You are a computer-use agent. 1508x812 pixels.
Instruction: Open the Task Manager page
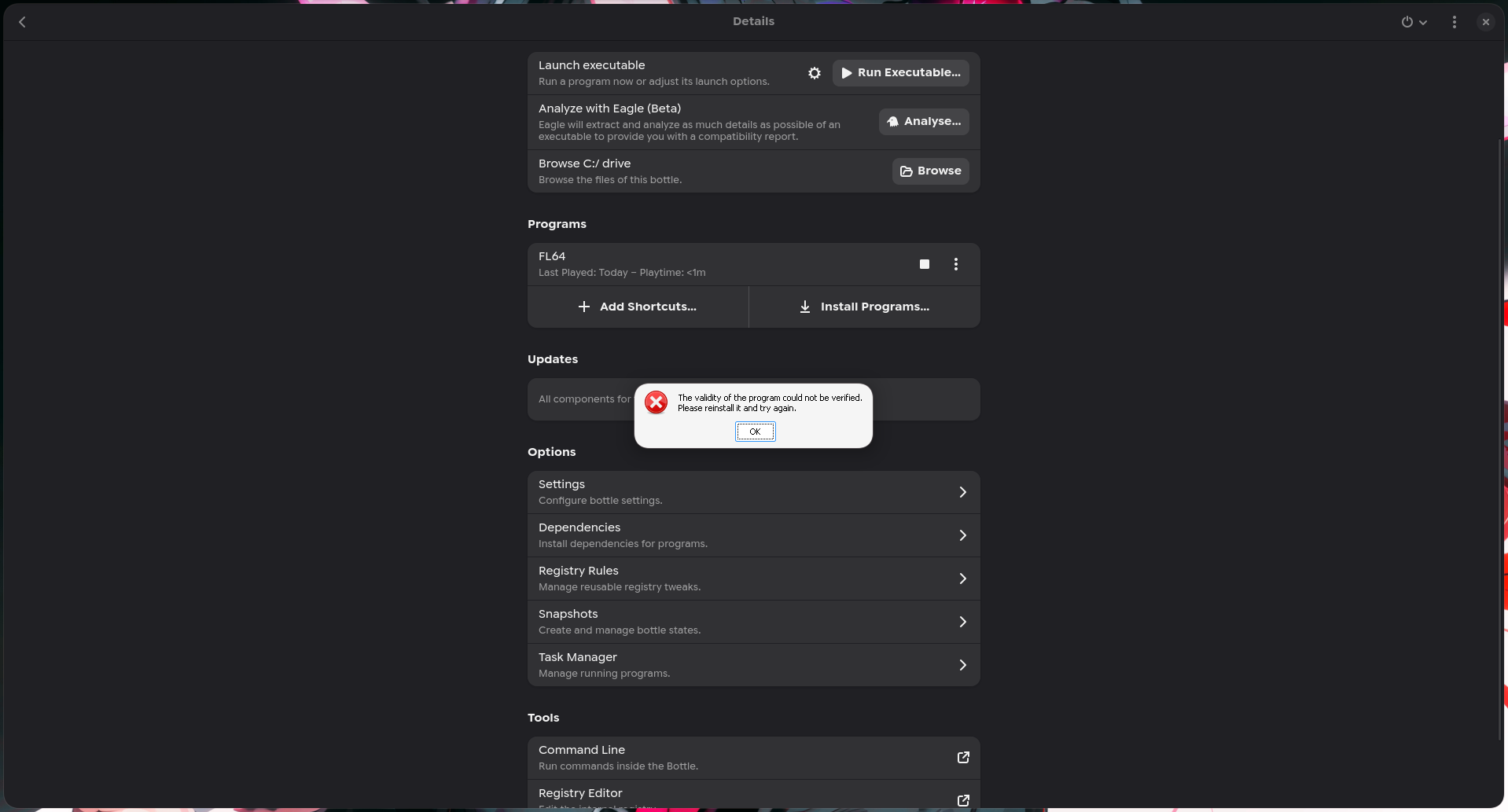point(753,665)
